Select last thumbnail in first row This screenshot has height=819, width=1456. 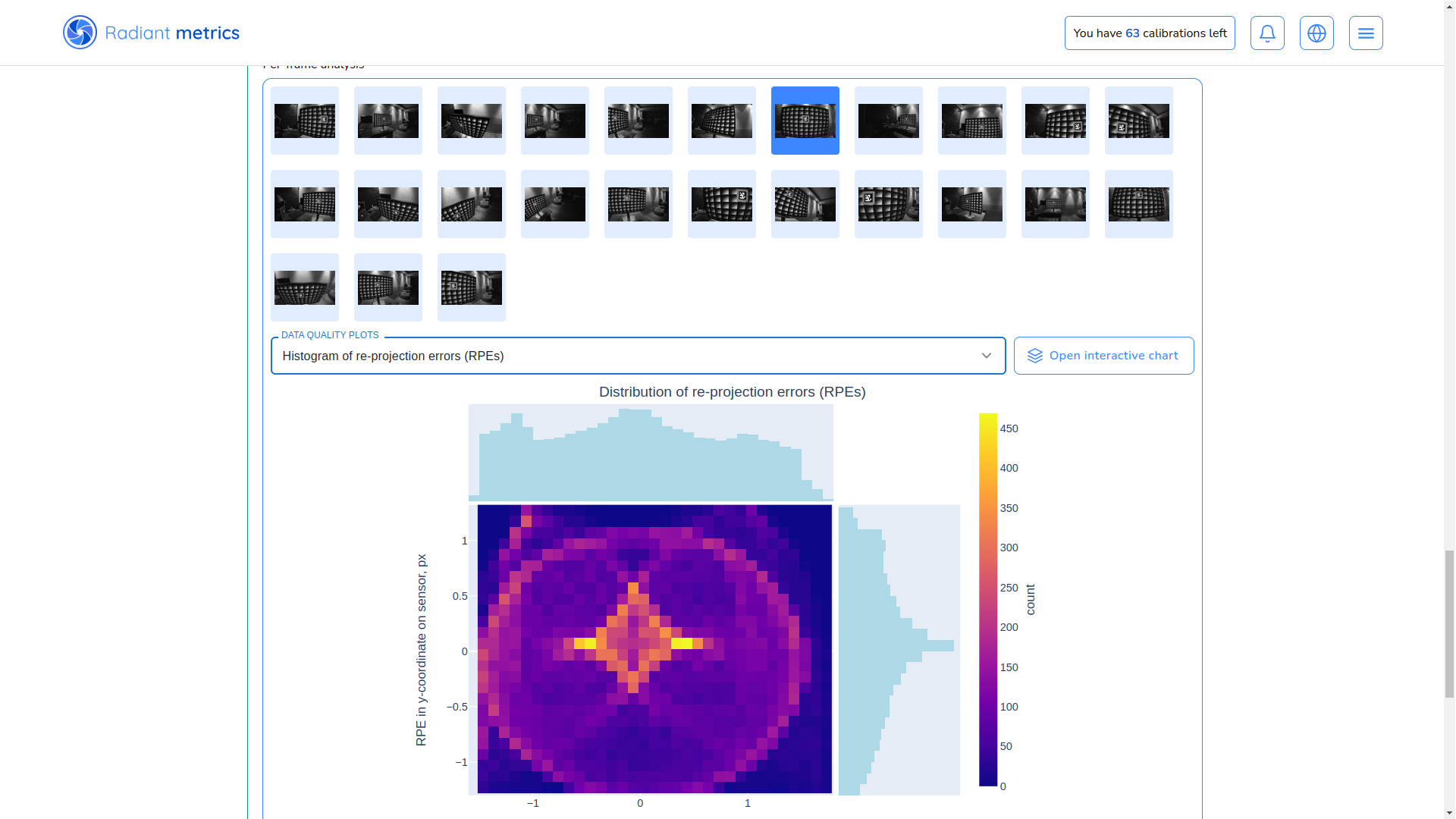point(1138,121)
